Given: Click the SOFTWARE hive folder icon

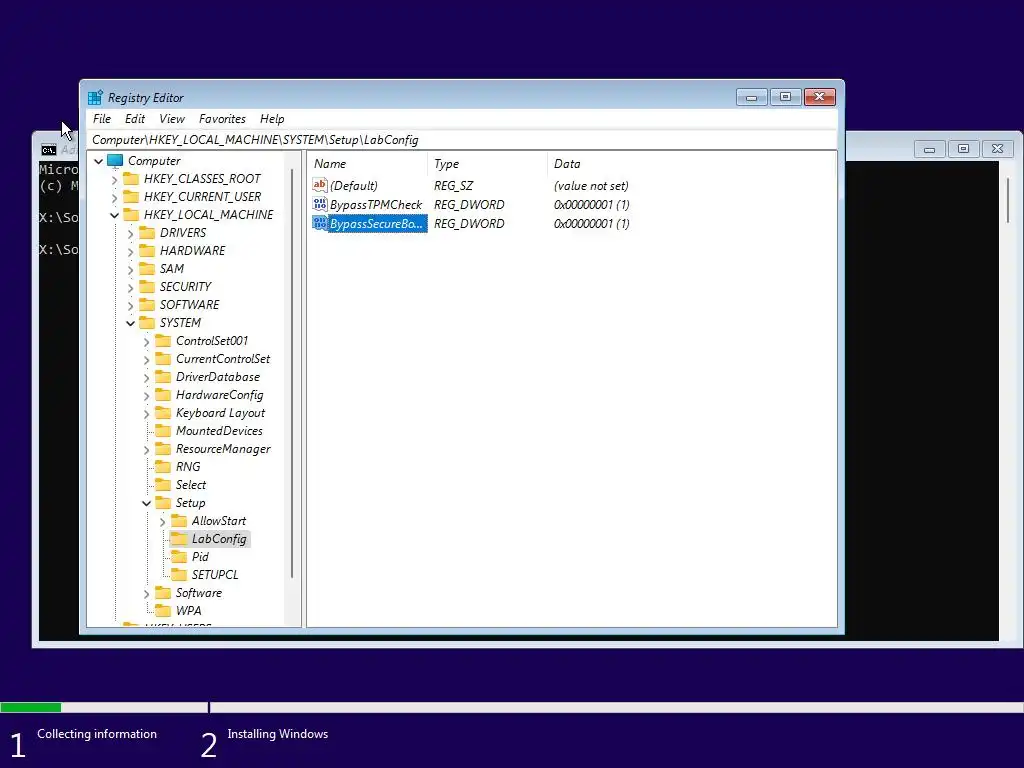Looking at the screenshot, I should [x=148, y=305].
